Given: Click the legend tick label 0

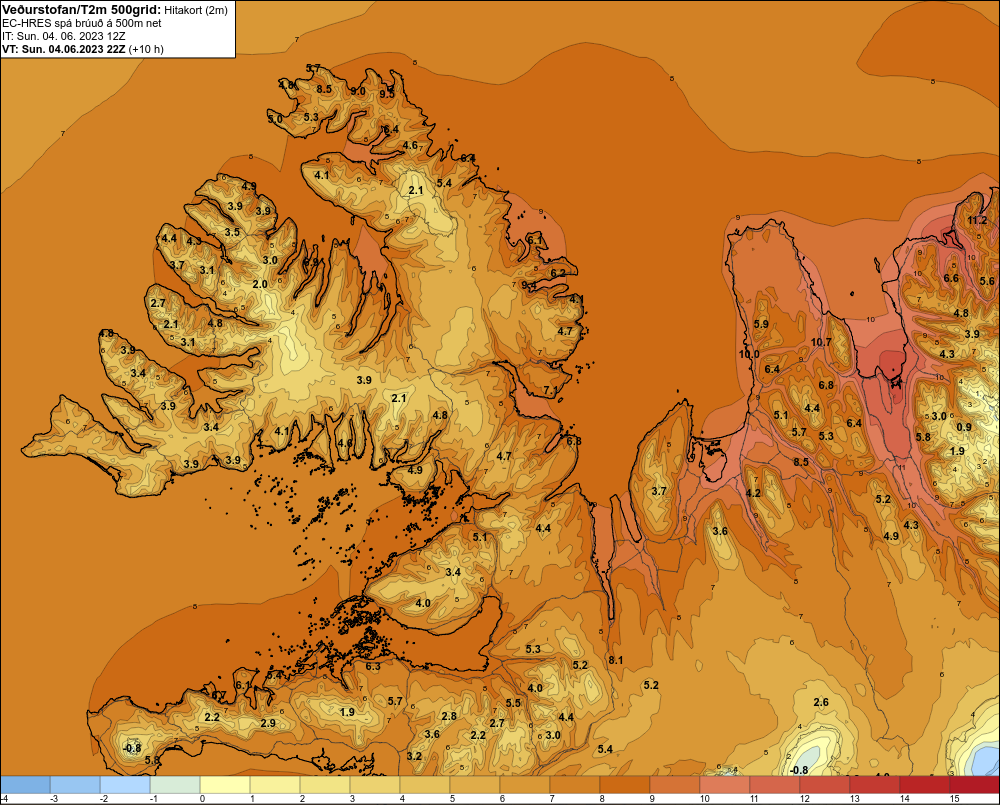Looking at the screenshot, I should pyautogui.click(x=202, y=799).
